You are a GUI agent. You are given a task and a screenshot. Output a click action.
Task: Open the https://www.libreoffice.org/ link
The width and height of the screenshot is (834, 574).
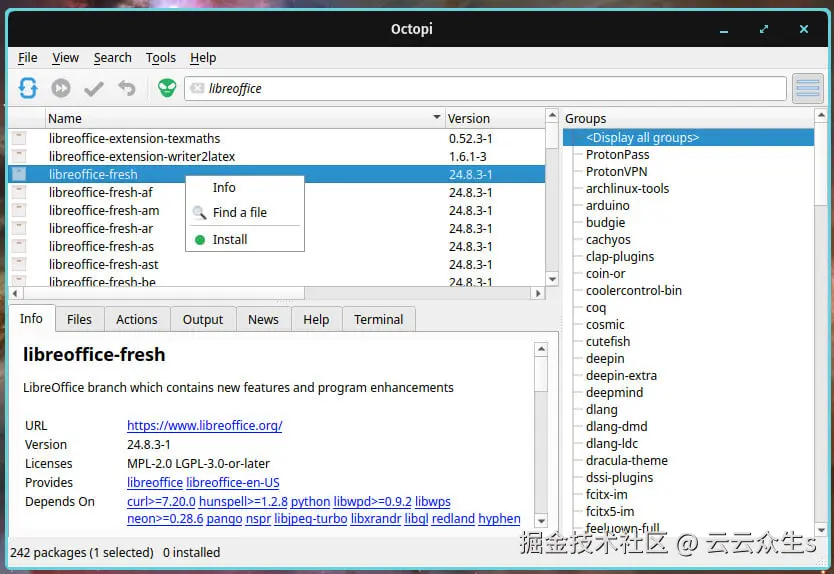coord(204,426)
